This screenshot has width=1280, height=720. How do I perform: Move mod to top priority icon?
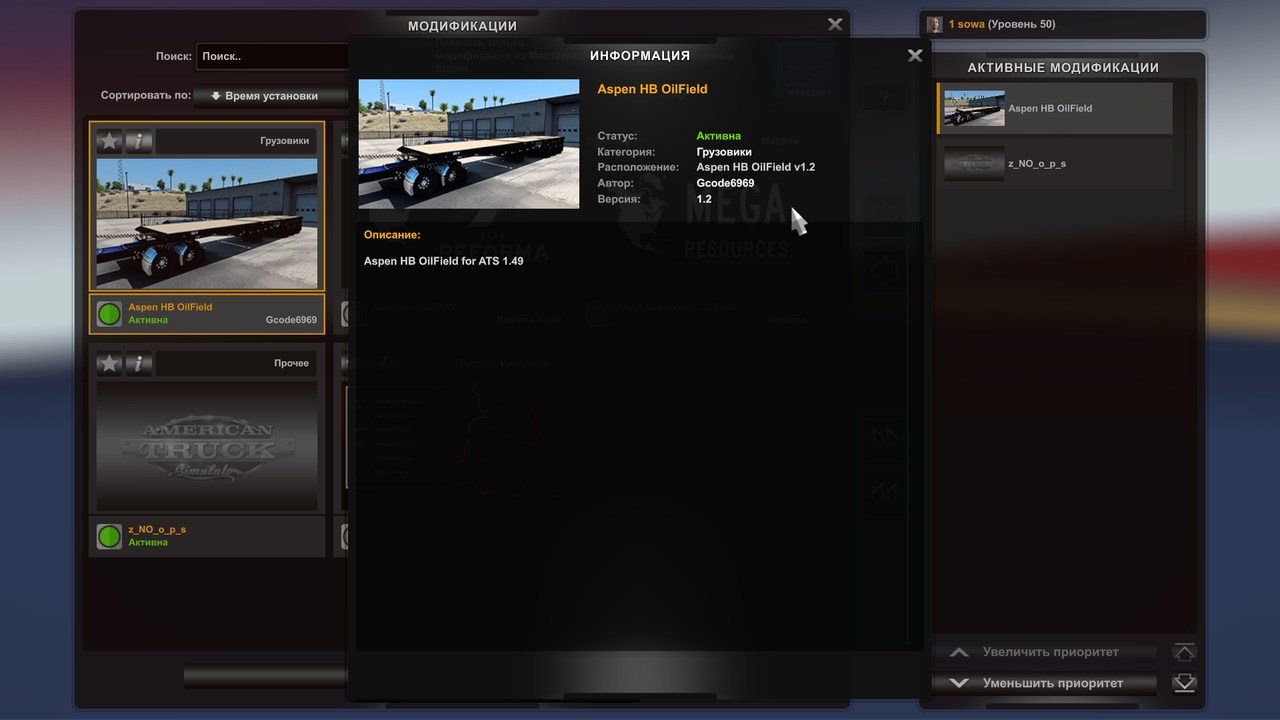tap(1184, 652)
